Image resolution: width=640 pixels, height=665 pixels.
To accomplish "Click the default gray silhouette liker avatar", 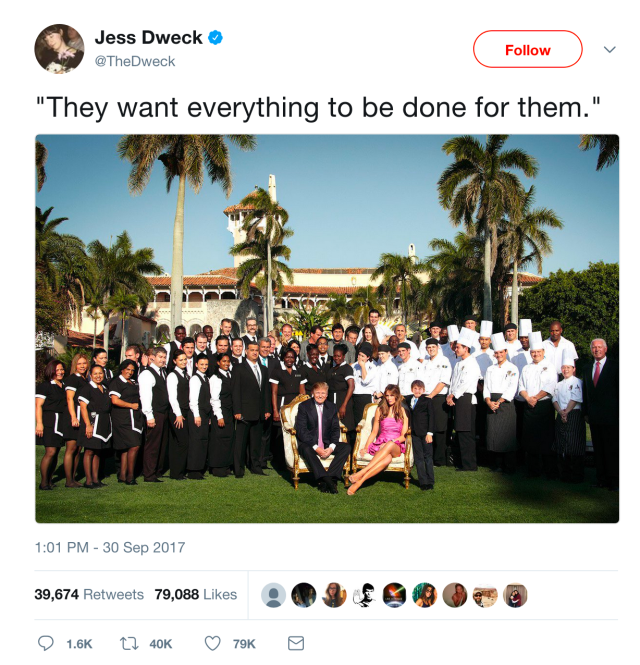I will 273,595.
